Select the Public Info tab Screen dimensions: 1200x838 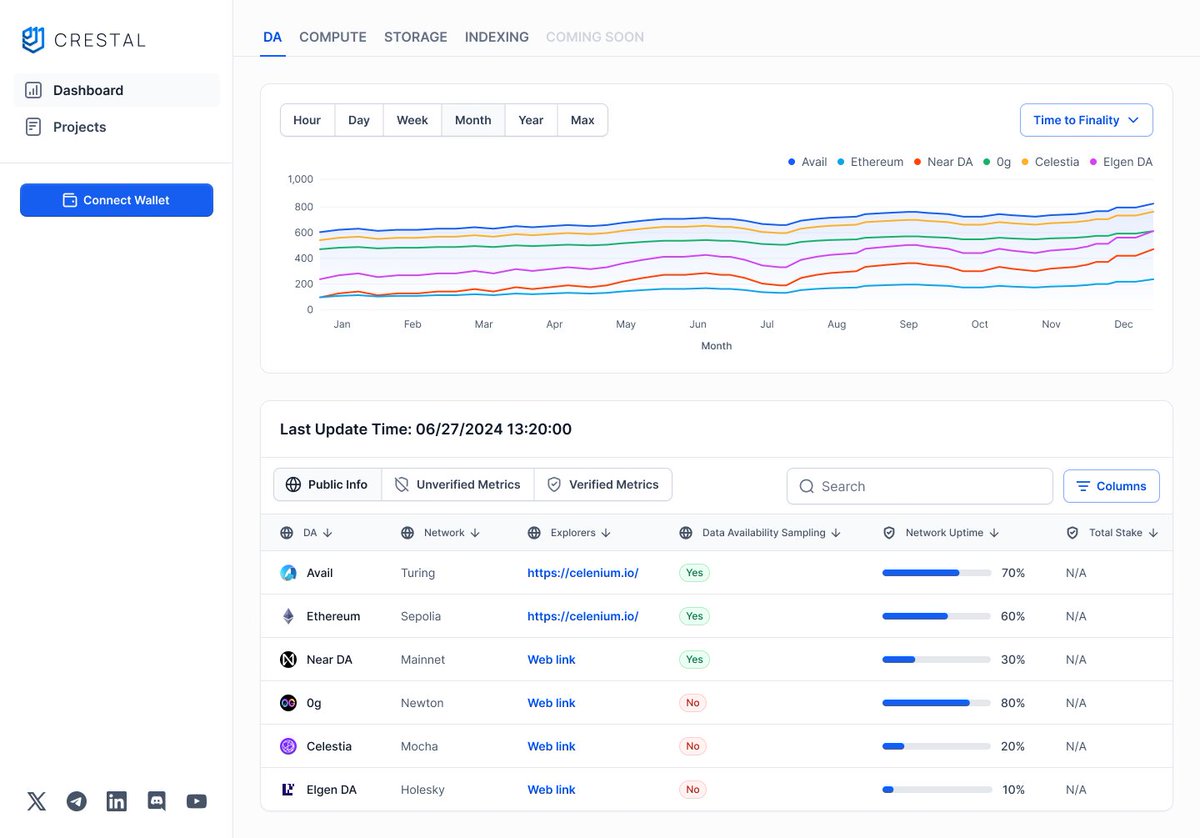pyautogui.click(x=327, y=485)
